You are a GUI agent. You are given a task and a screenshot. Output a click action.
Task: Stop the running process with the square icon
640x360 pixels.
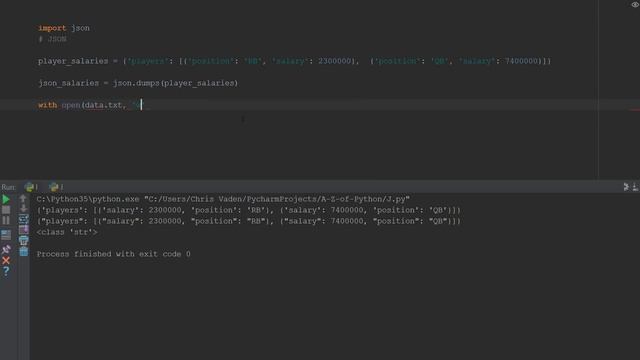click(6, 210)
